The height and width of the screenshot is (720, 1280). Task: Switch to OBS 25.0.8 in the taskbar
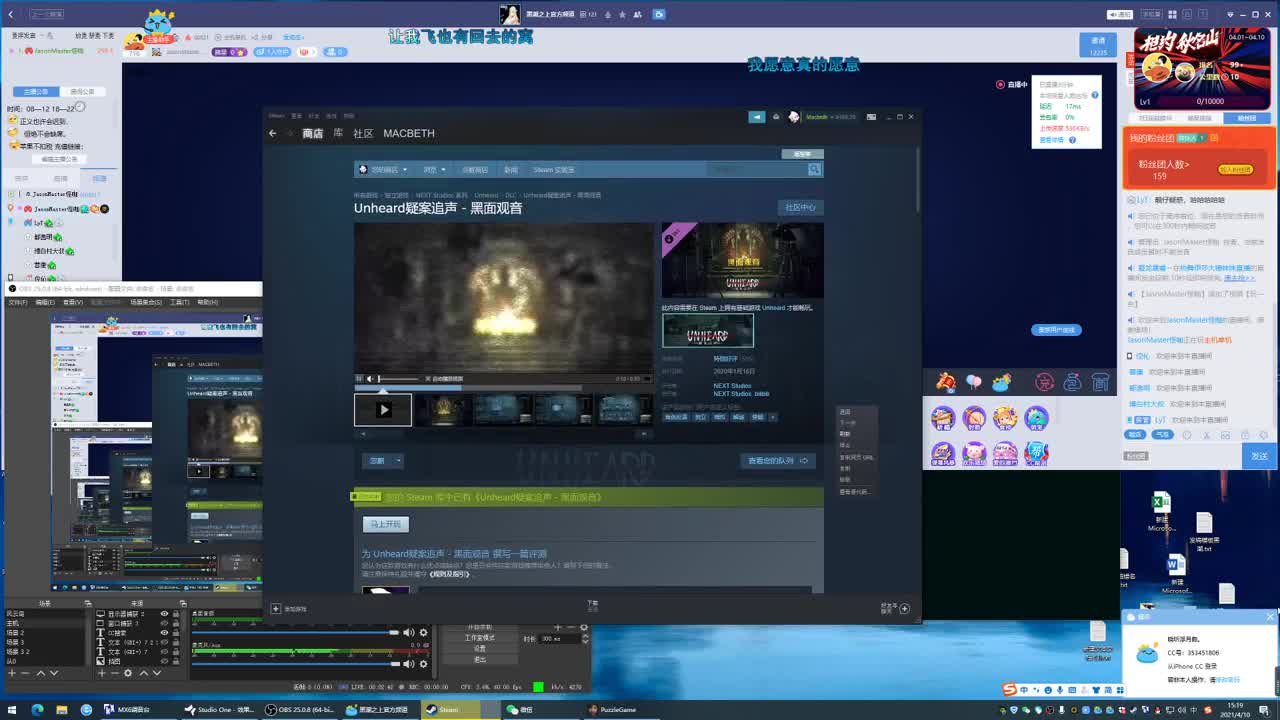point(300,710)
